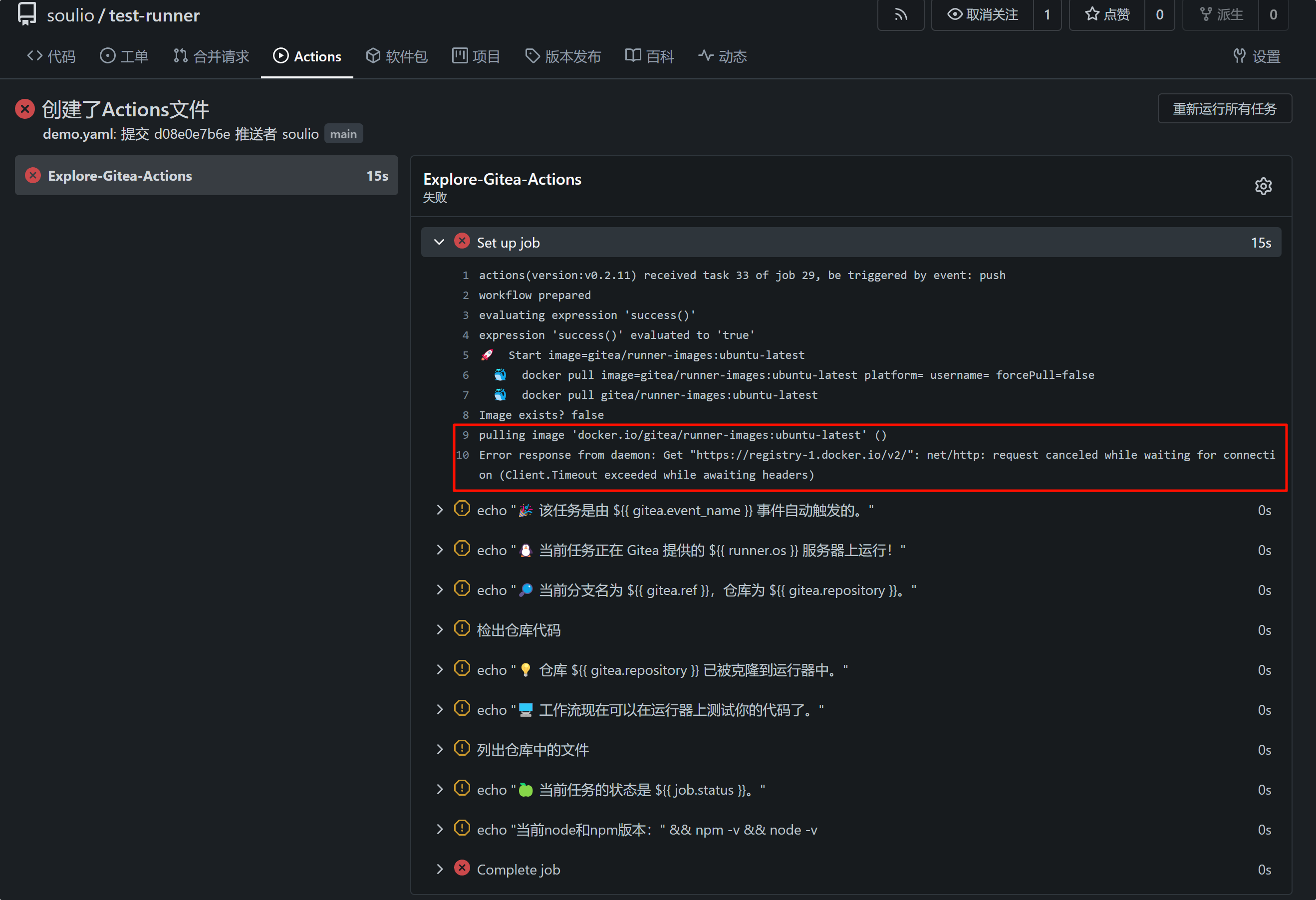The image size is (1316, 900).
Task: Click the repository icon beside soulio
Action: [26, 14]
